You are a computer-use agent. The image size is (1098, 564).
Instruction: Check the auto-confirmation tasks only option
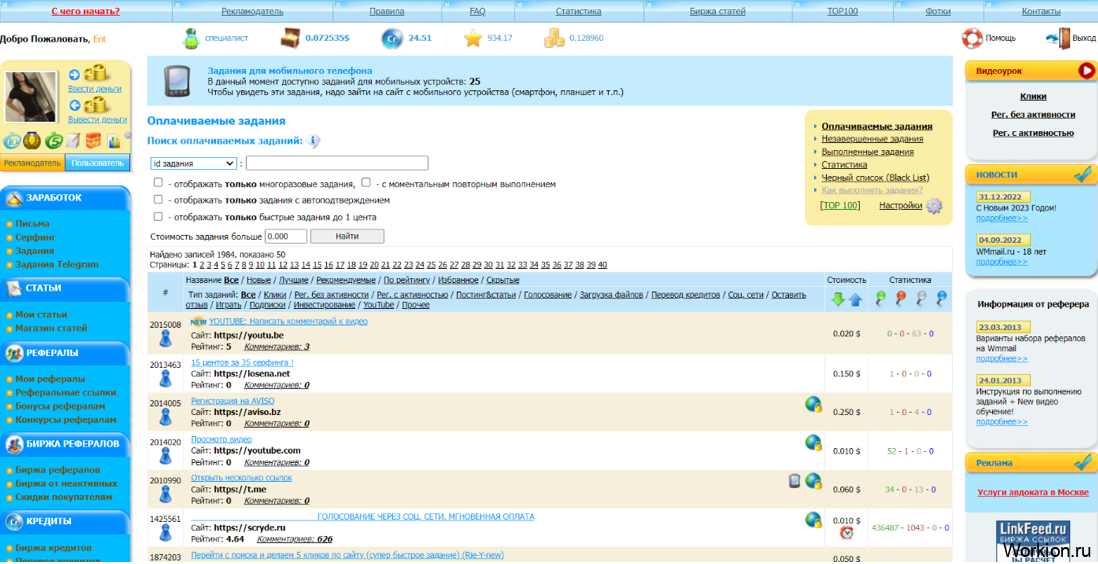[158, 200]
